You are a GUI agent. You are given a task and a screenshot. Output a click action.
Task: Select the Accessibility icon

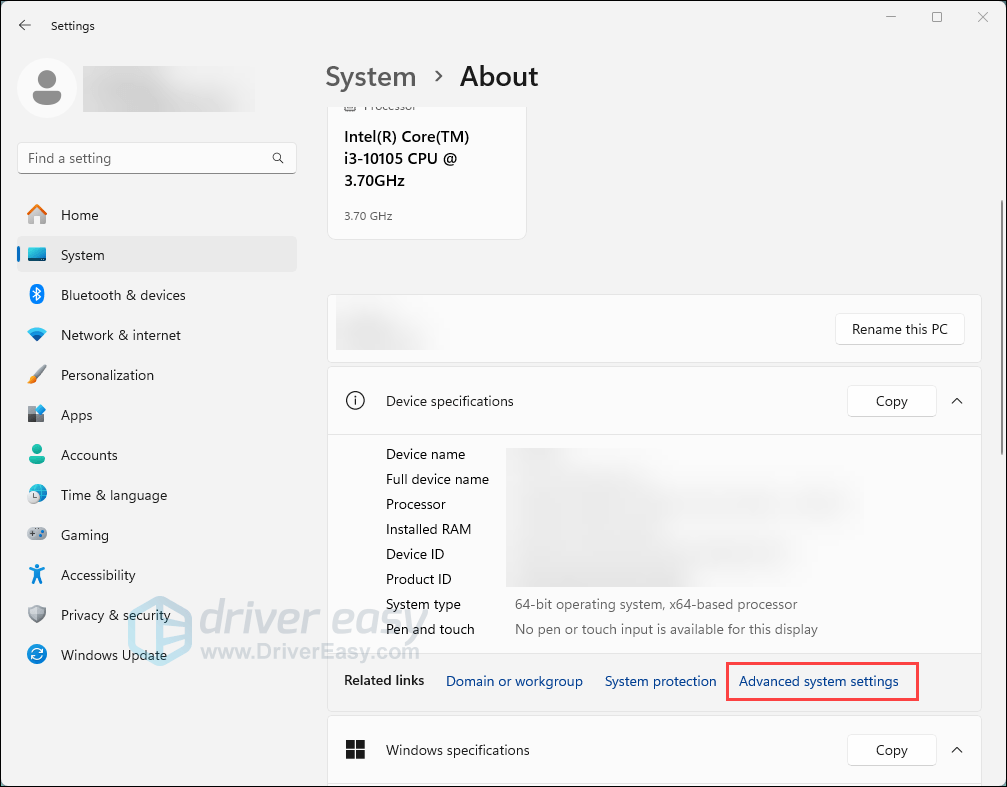coord(37,575)
